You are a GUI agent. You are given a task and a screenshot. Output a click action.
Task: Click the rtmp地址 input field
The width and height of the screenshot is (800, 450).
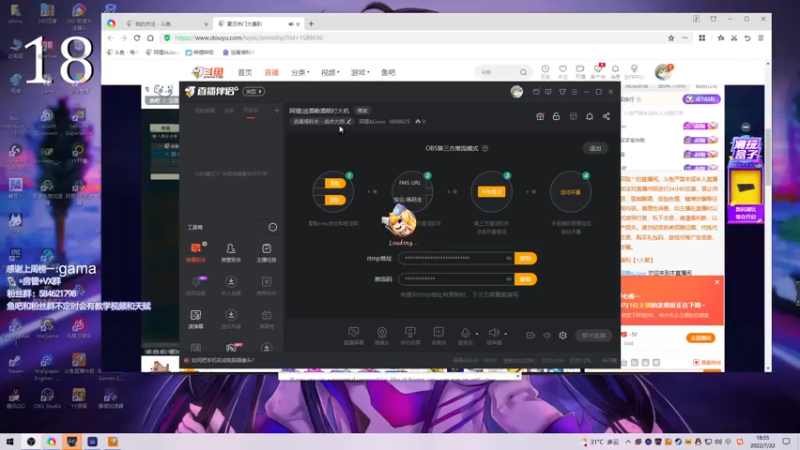point(456,258)
